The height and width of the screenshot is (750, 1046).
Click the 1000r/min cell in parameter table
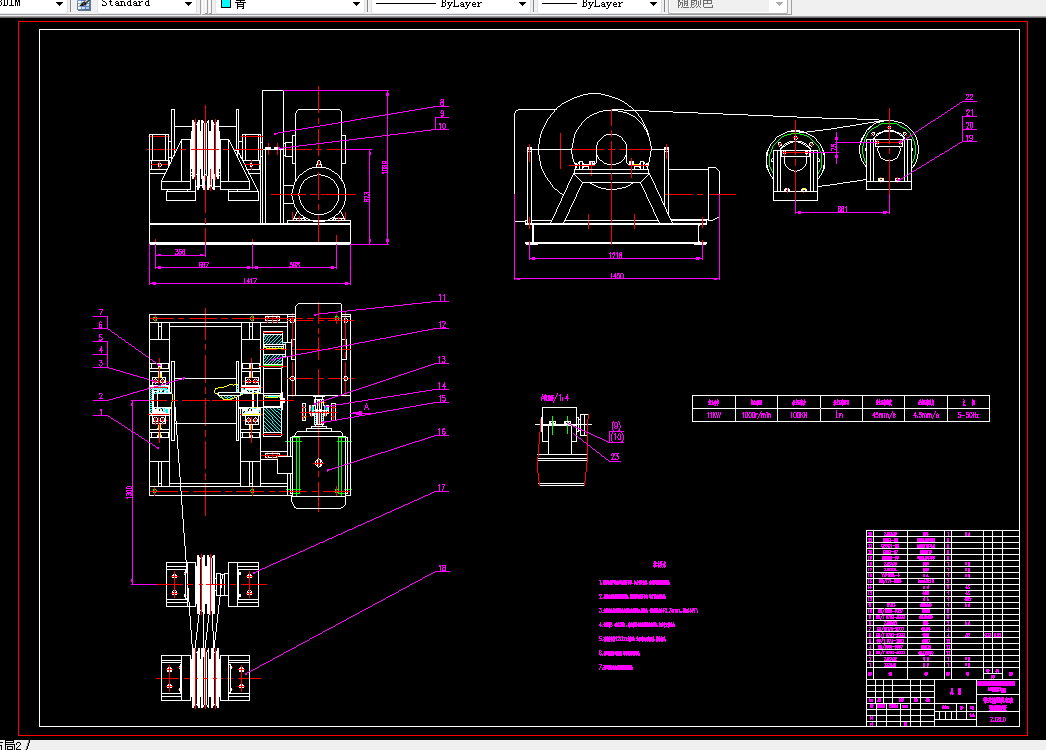756,415
